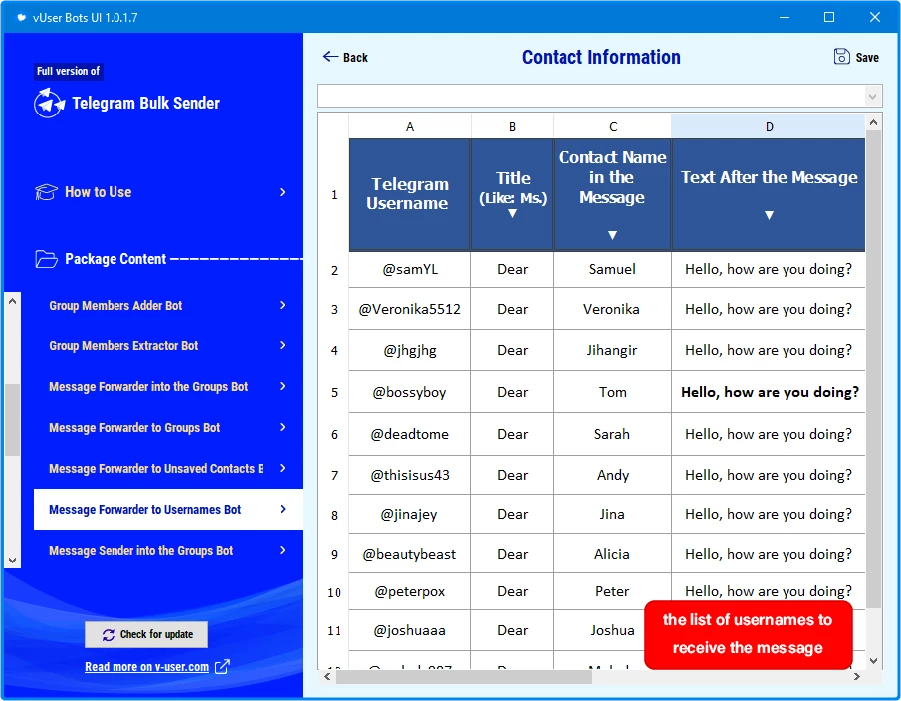
Task: Select the @bossyboy username cell
Action: (410, 392)
